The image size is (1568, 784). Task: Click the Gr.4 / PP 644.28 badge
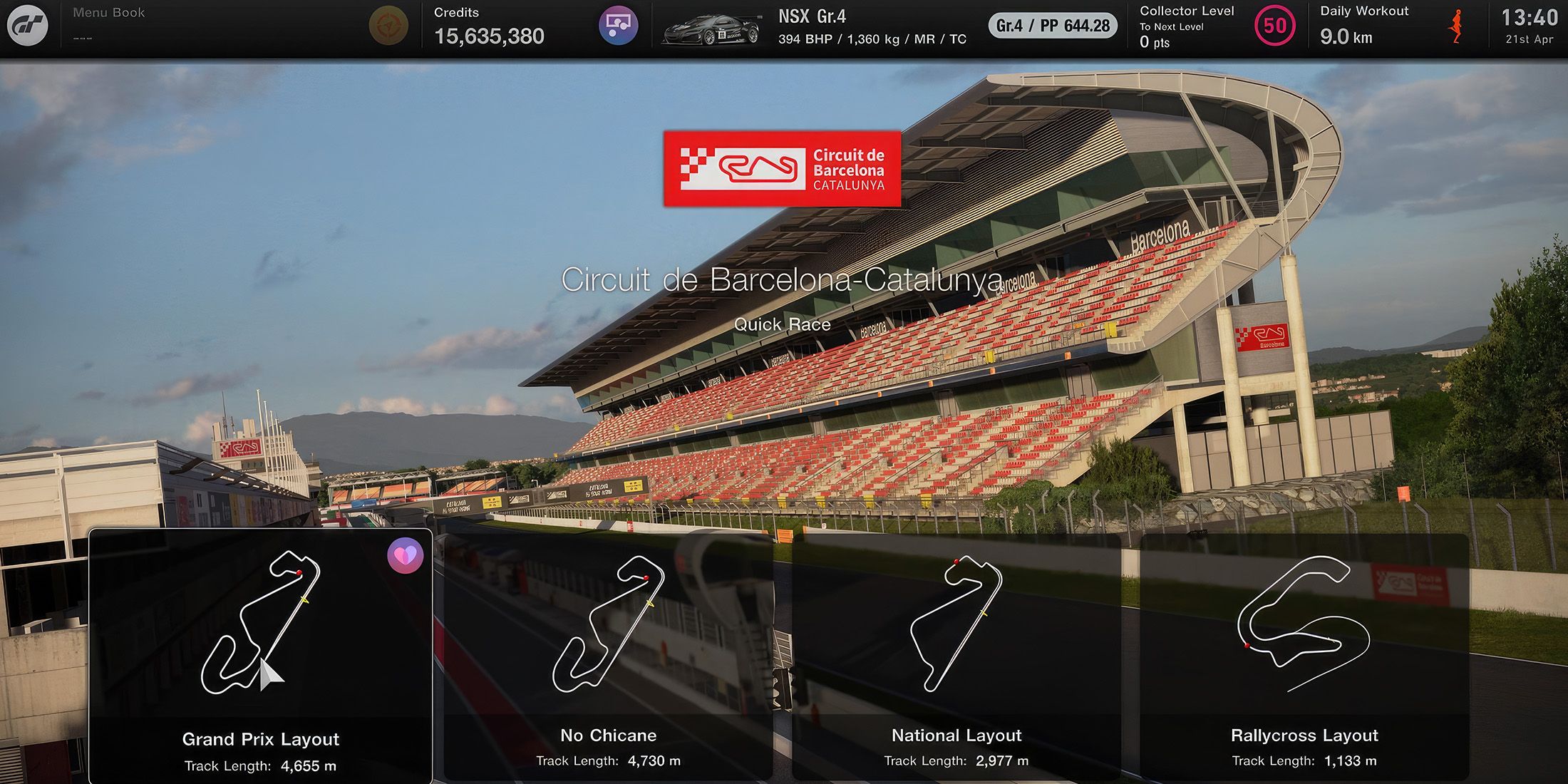tap(1053, 26)
